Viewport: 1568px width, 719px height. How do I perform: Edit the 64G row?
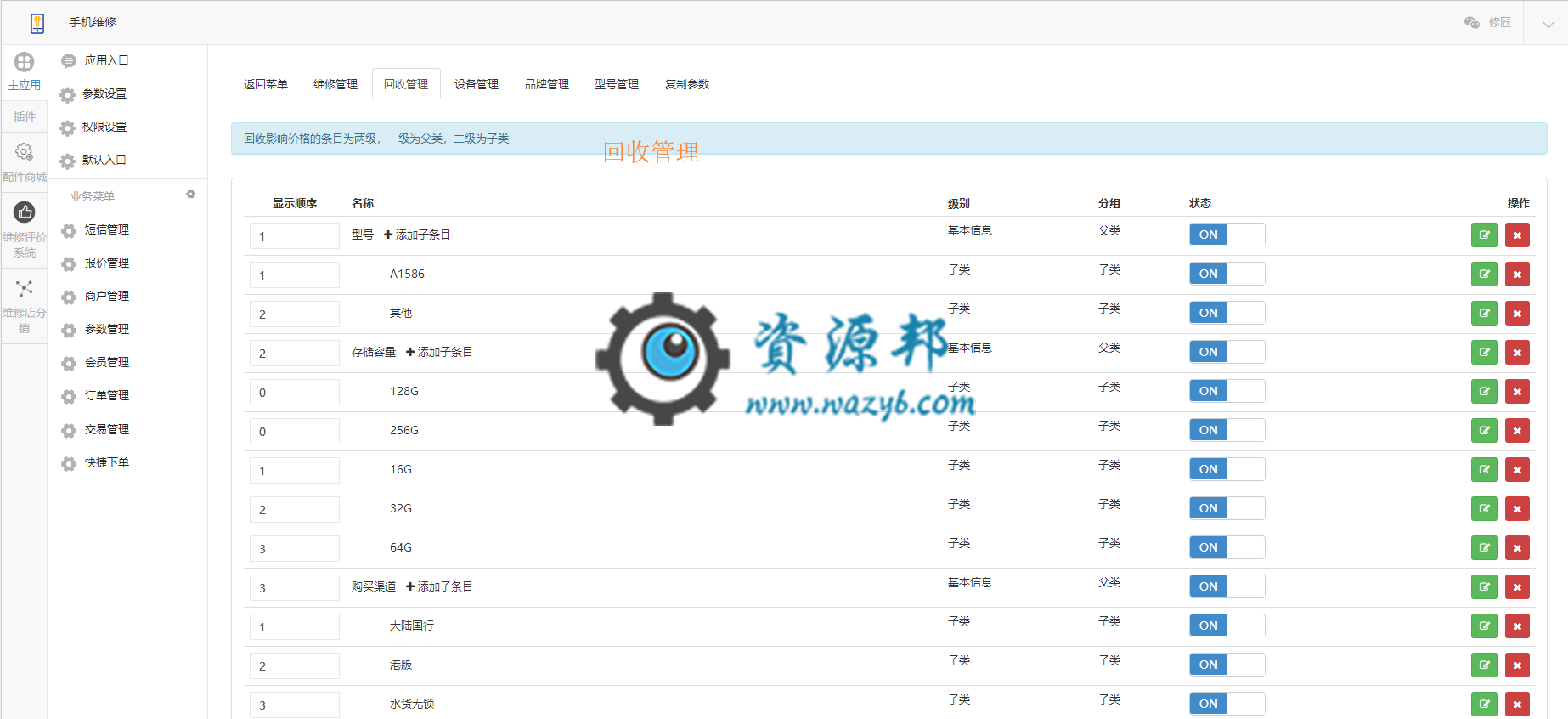[x=1484, y=548]
